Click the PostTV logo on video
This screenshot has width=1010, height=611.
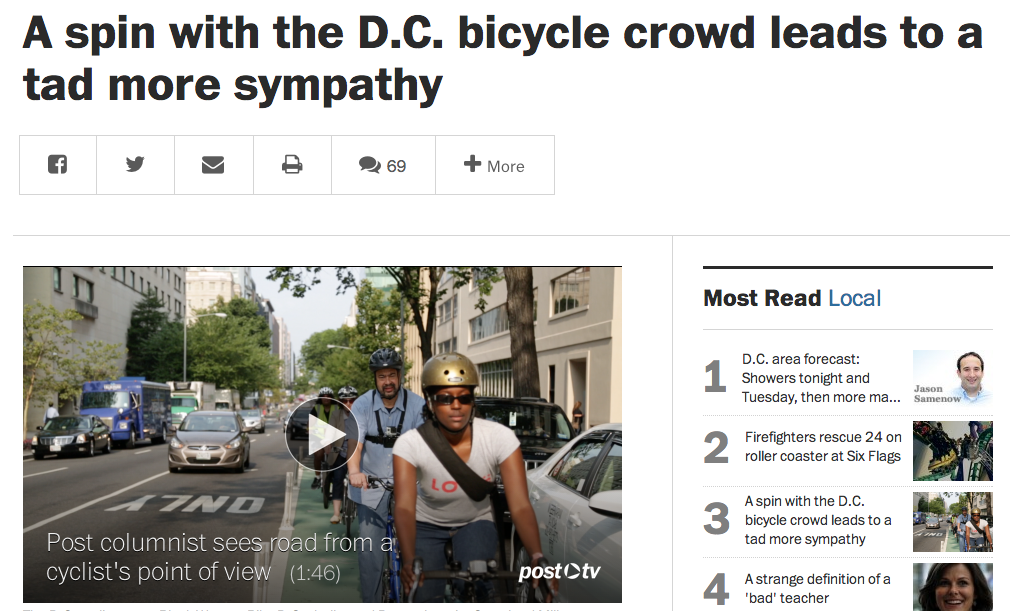[x=559, y=572]
